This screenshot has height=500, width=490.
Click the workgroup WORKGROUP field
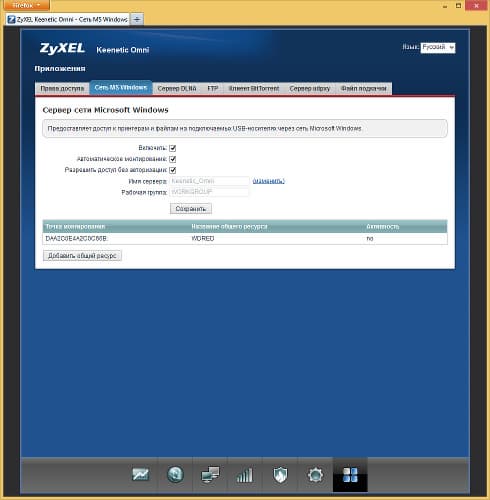click(x=209, y=192)
